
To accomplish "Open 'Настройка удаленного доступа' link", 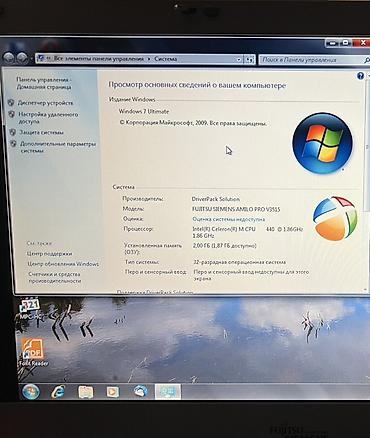I will tap(48, 118).
